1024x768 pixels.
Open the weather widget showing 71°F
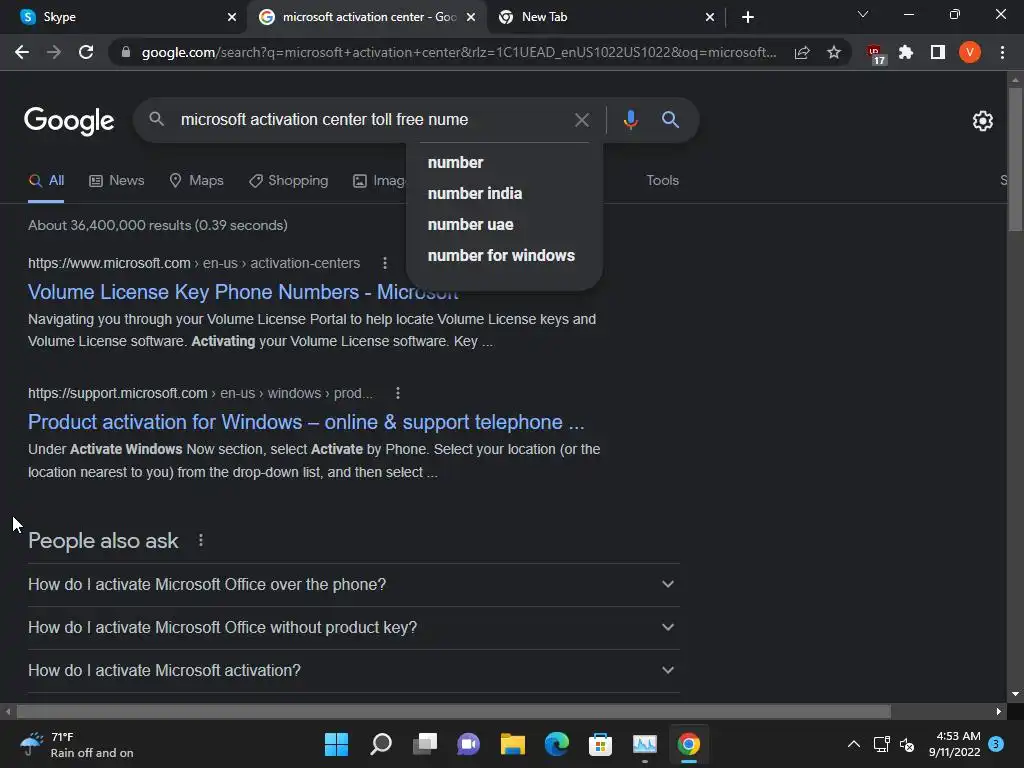point(77,744)
